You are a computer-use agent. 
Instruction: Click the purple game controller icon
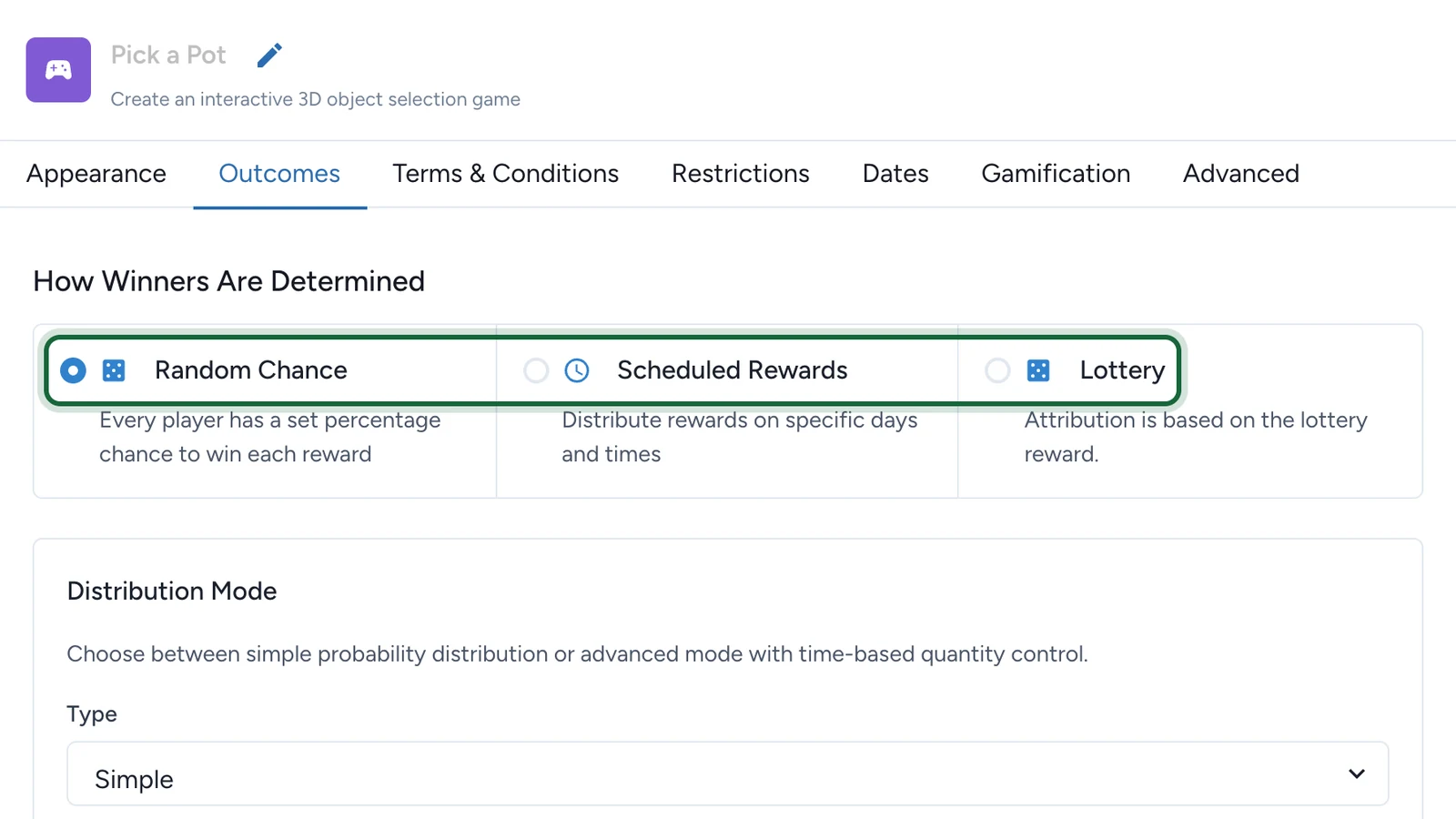pyautogui.click(x=58, y=70)
